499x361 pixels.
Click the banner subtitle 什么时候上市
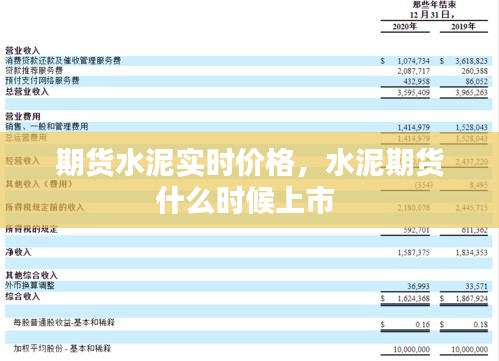(245, 201)
